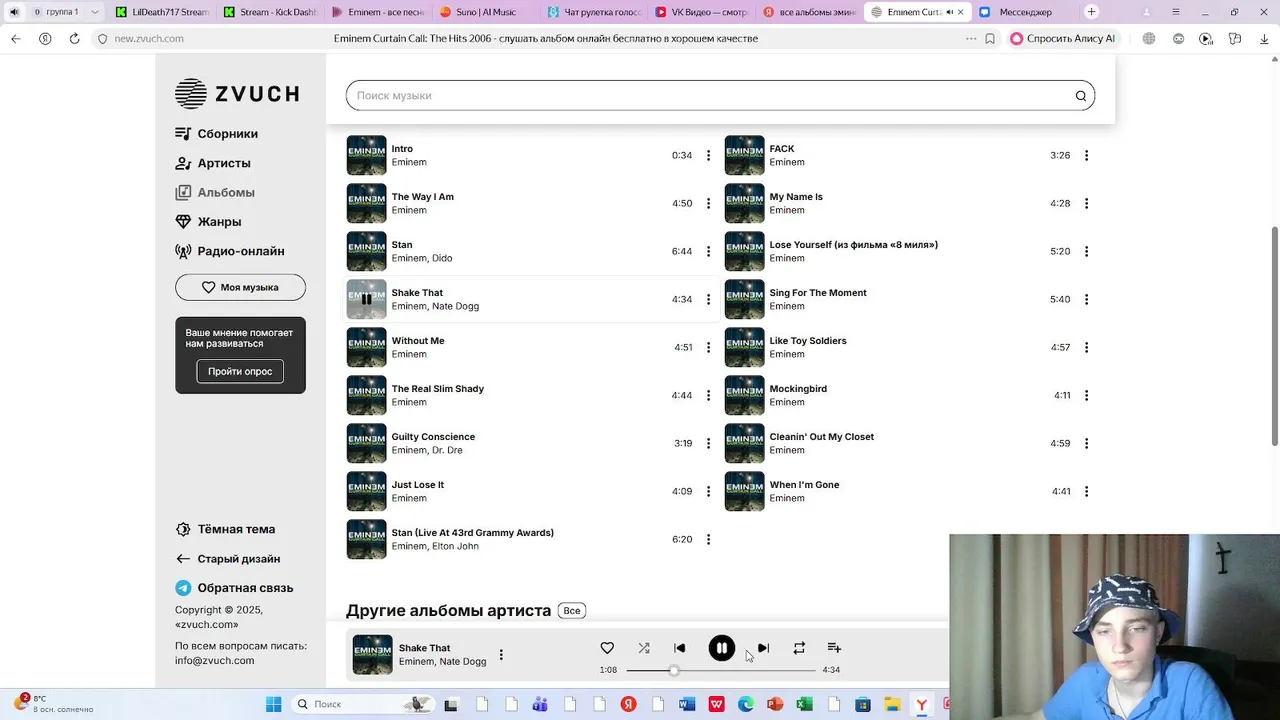Open the options menu for My Name Is
The width and height of the screenshot is (1280, 720).
[x=1086, y=203]
